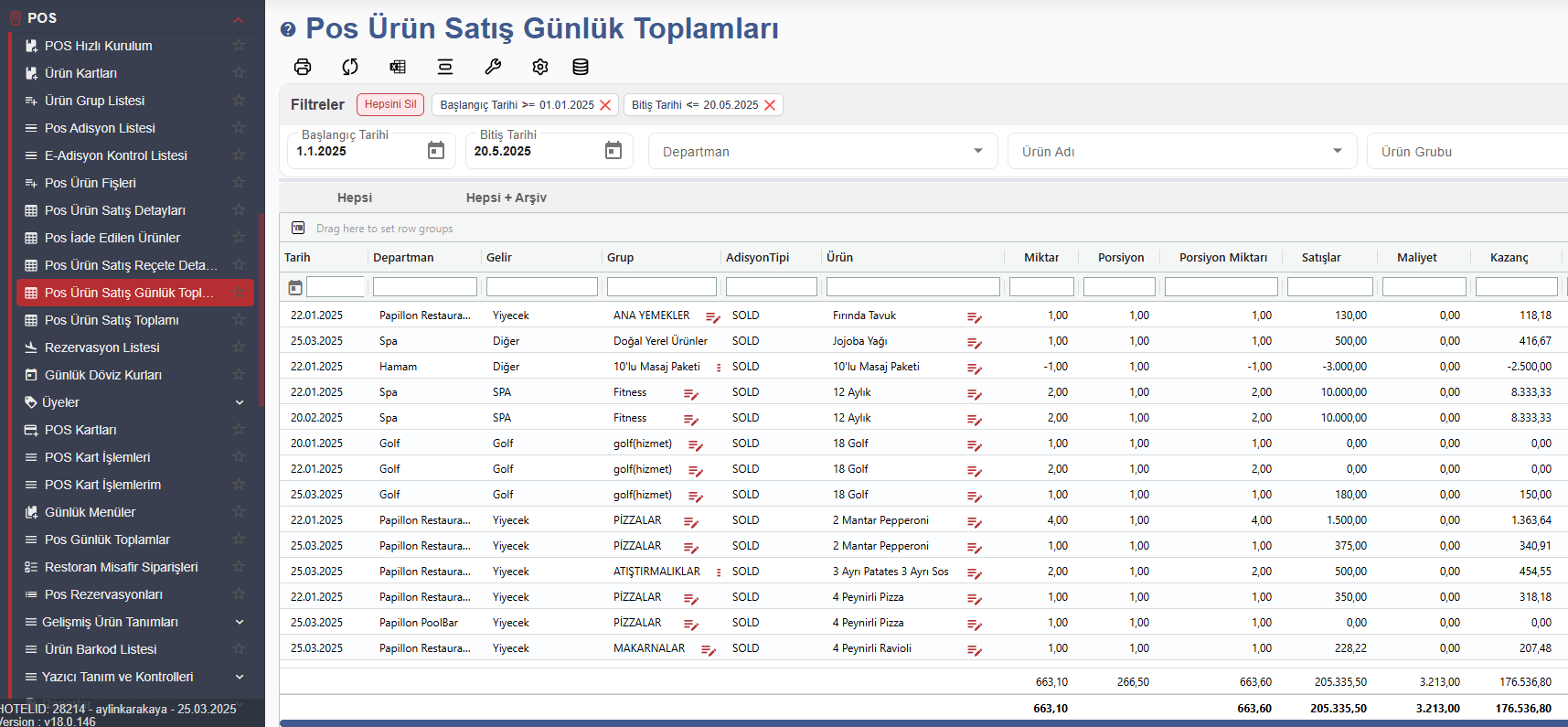Click the print icon in toolbar
Image resolution: width=1568 pixels, height=727 pixels.
(x=303, y=67)
